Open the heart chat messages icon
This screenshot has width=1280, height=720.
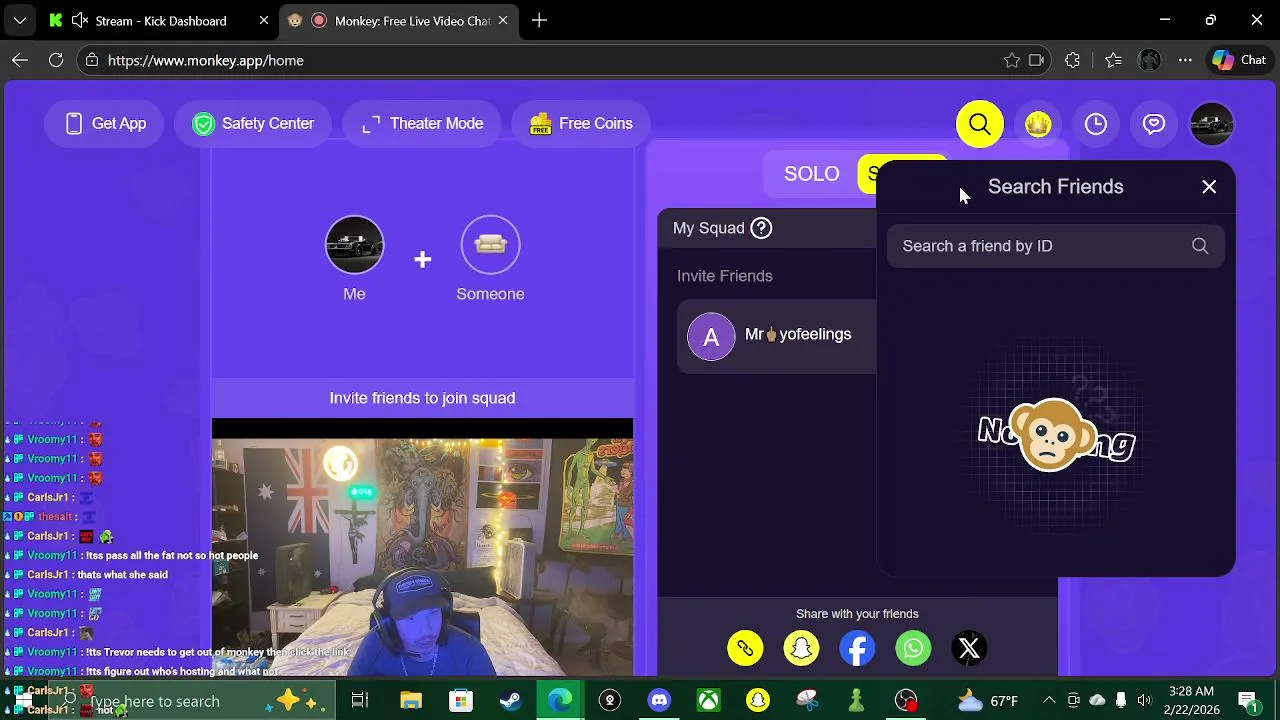[x=1154, y=124]
